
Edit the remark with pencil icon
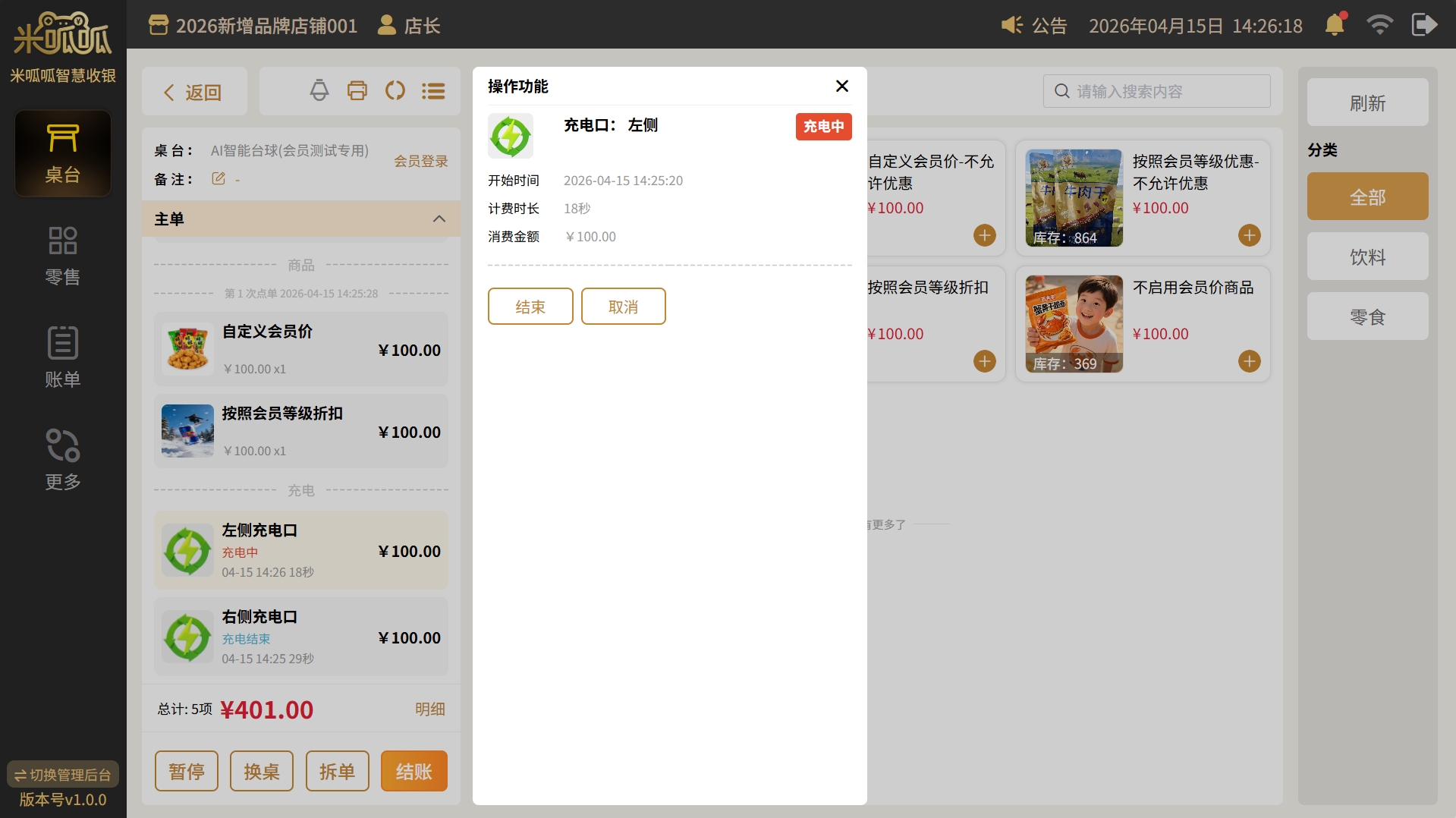219,179
